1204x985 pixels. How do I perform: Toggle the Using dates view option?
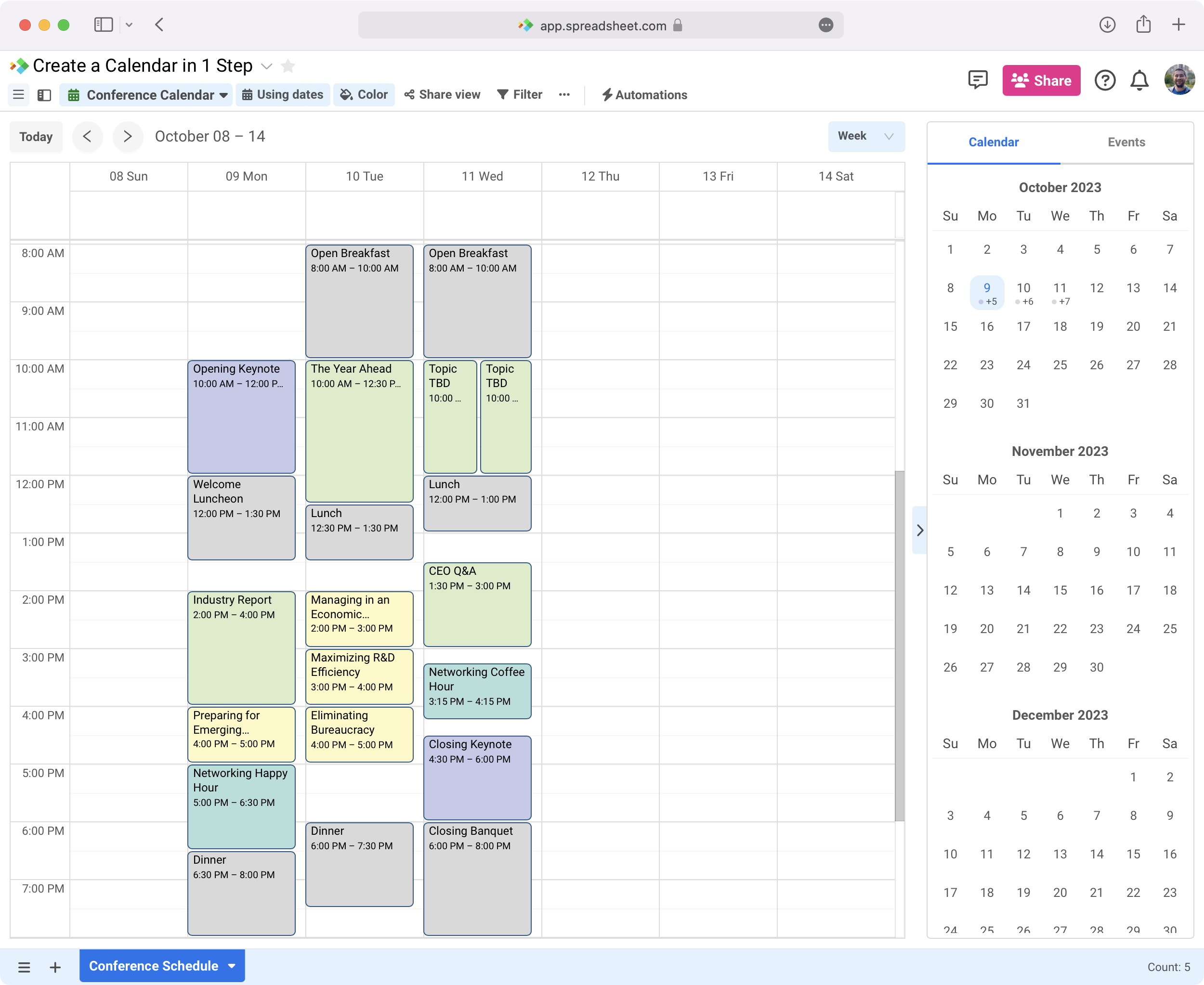tap(283, 95)
